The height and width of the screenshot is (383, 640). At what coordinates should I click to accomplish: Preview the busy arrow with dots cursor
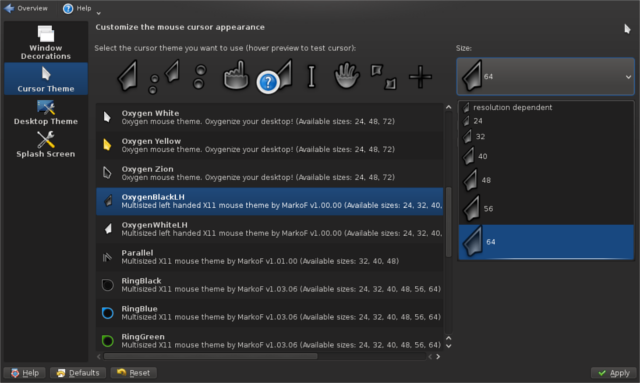pos(165,77)
